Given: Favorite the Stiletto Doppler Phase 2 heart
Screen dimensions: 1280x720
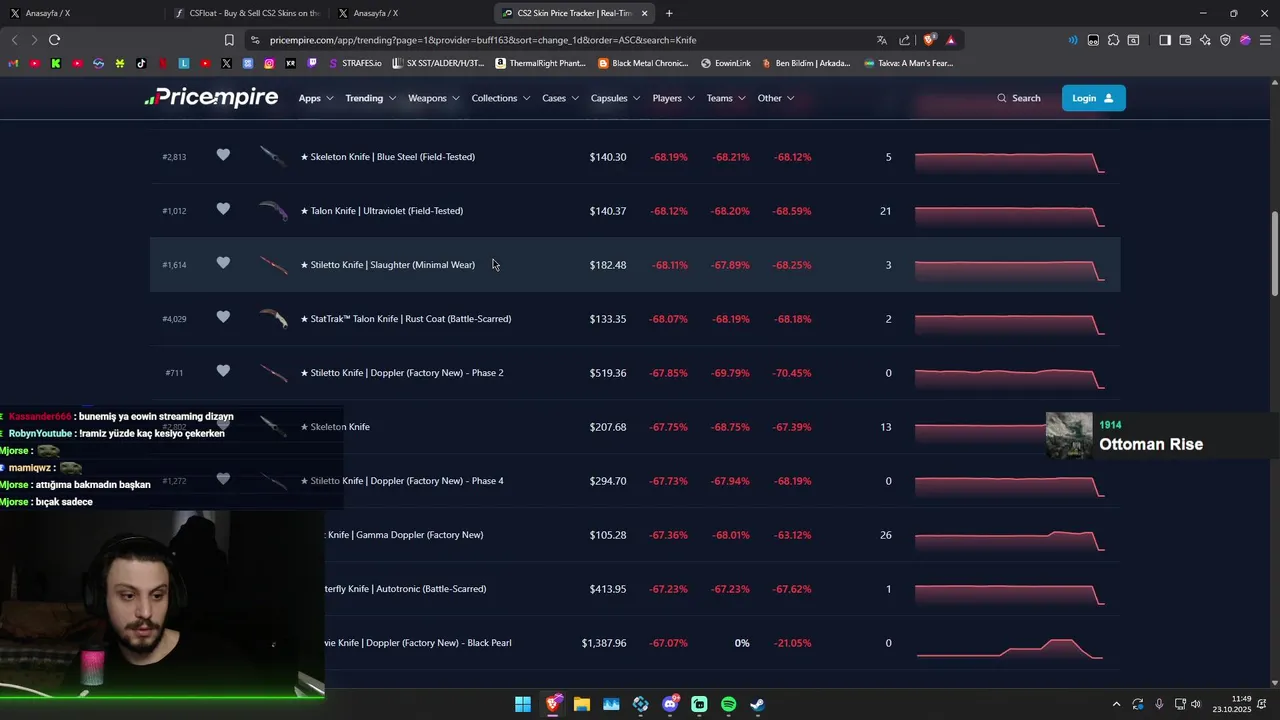Looking at the screenshot, I should (223, 371).
